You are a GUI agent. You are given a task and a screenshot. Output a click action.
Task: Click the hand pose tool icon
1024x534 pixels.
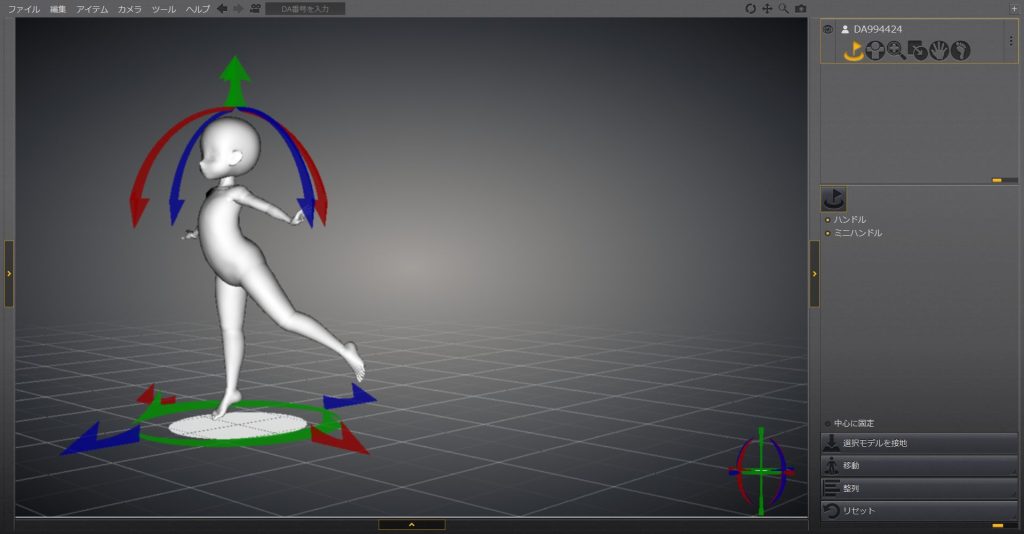[x=939, y=50]
